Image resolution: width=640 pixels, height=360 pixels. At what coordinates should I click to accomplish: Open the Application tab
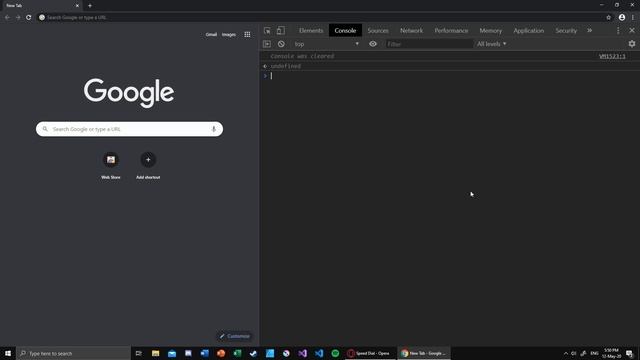tap(529, 31)
